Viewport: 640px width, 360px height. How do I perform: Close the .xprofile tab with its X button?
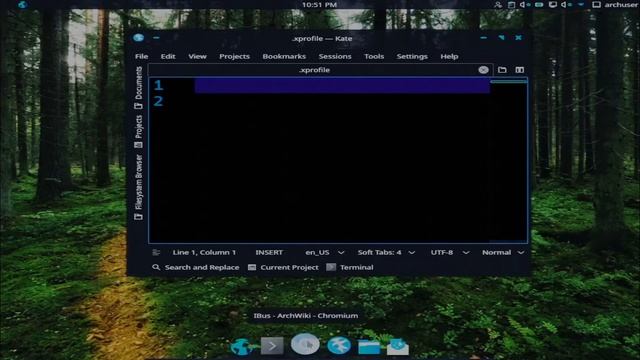[483, 70]
